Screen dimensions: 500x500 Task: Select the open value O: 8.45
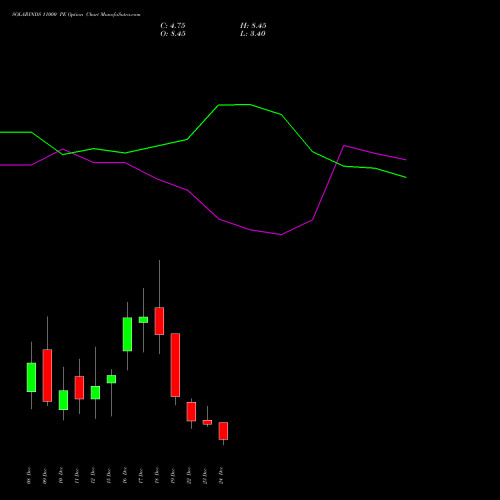tap(173, 34)
